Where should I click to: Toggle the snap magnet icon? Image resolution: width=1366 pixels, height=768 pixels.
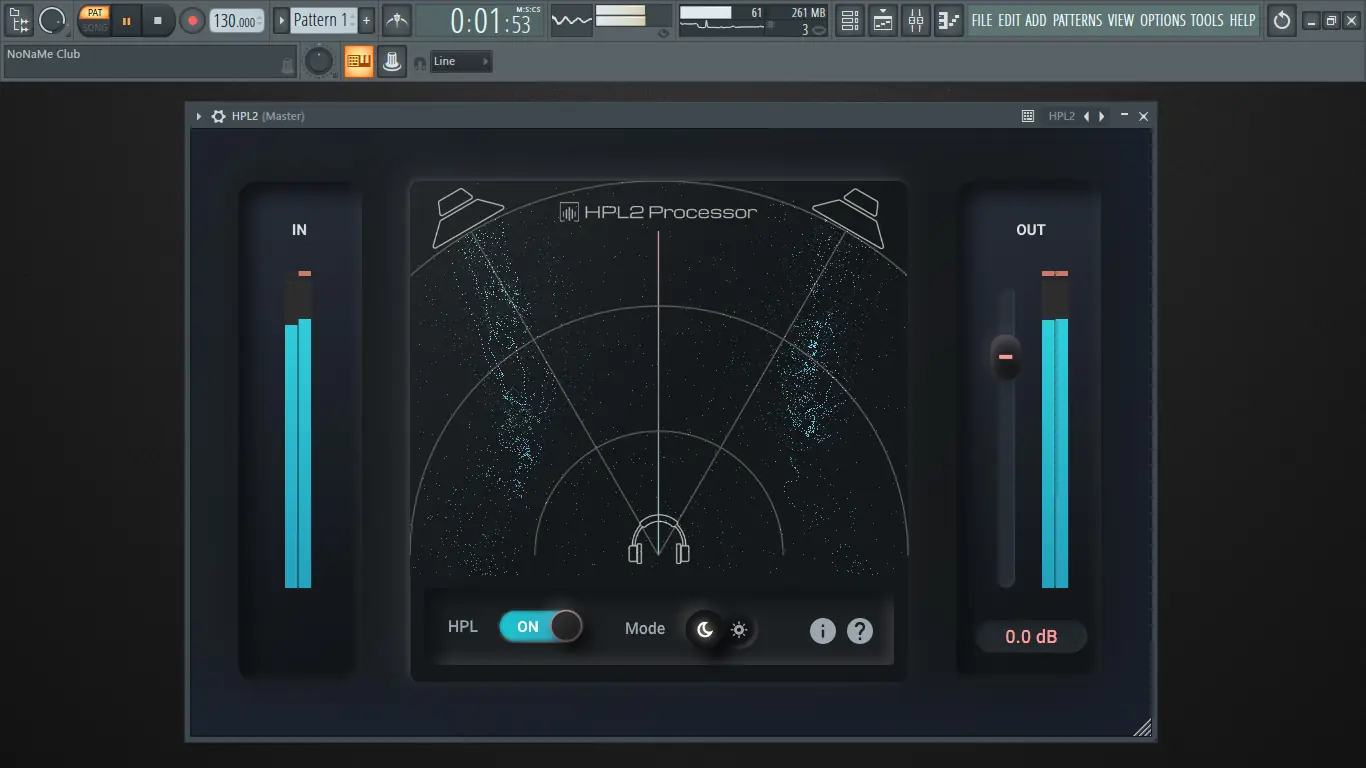coord(420,63)
